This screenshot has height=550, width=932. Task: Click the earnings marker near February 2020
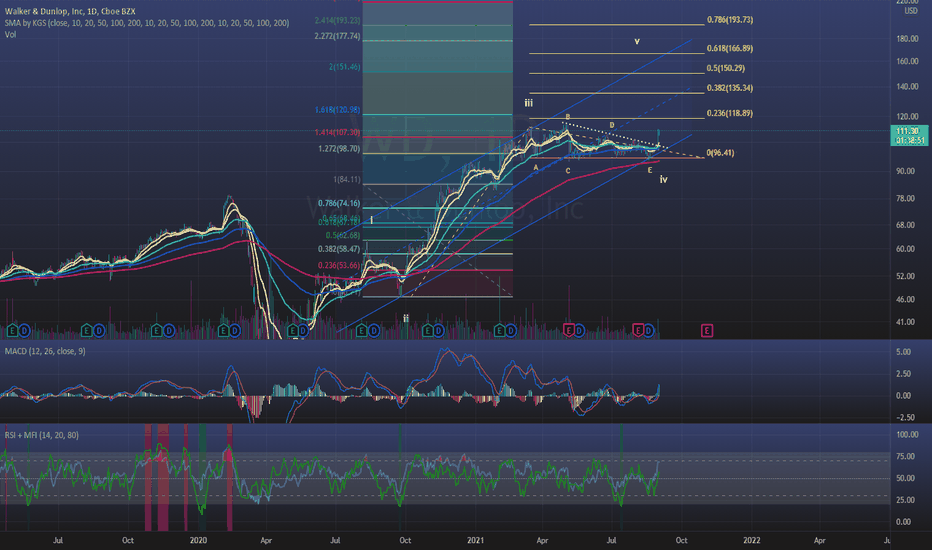223,331
